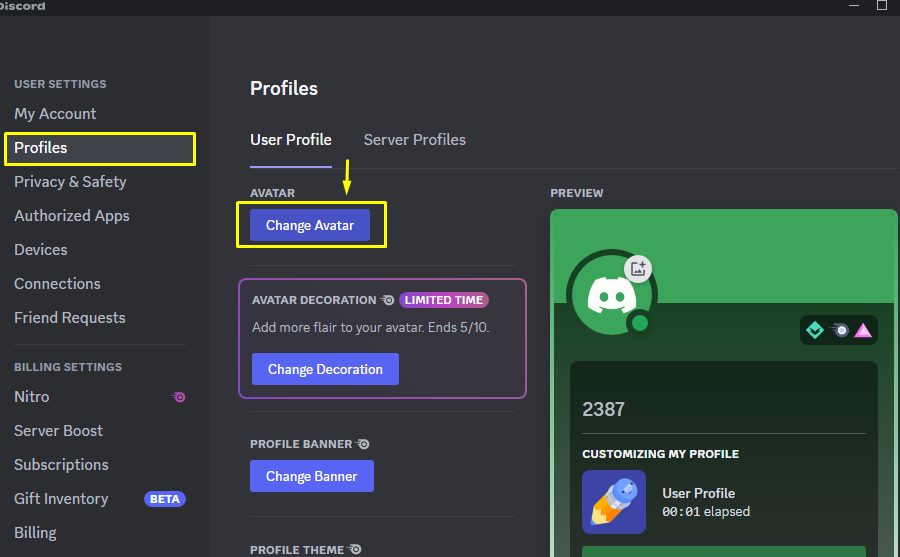Click the Change Banner button
This screenshot has width=900, height=557.
312,476
